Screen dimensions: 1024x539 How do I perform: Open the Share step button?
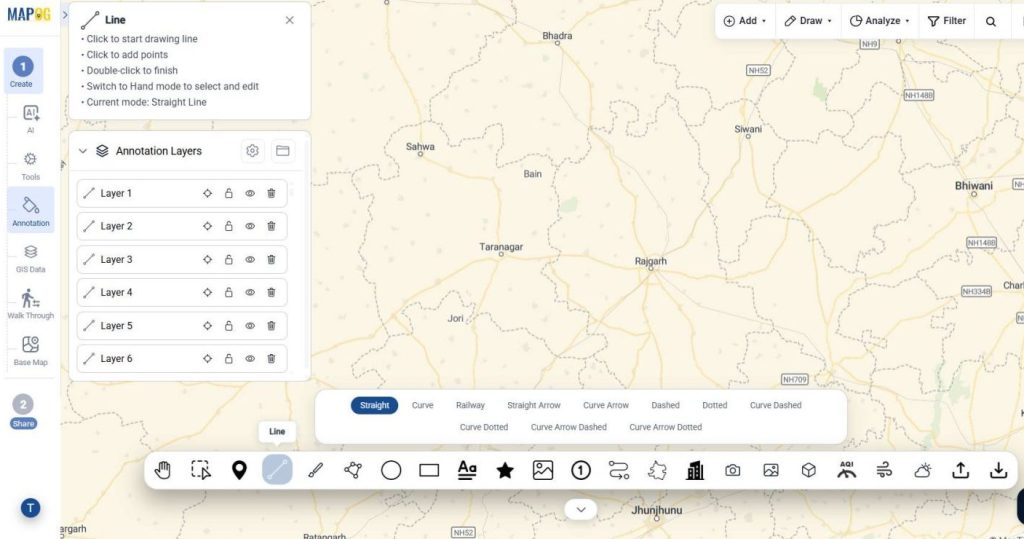(23, 412)
